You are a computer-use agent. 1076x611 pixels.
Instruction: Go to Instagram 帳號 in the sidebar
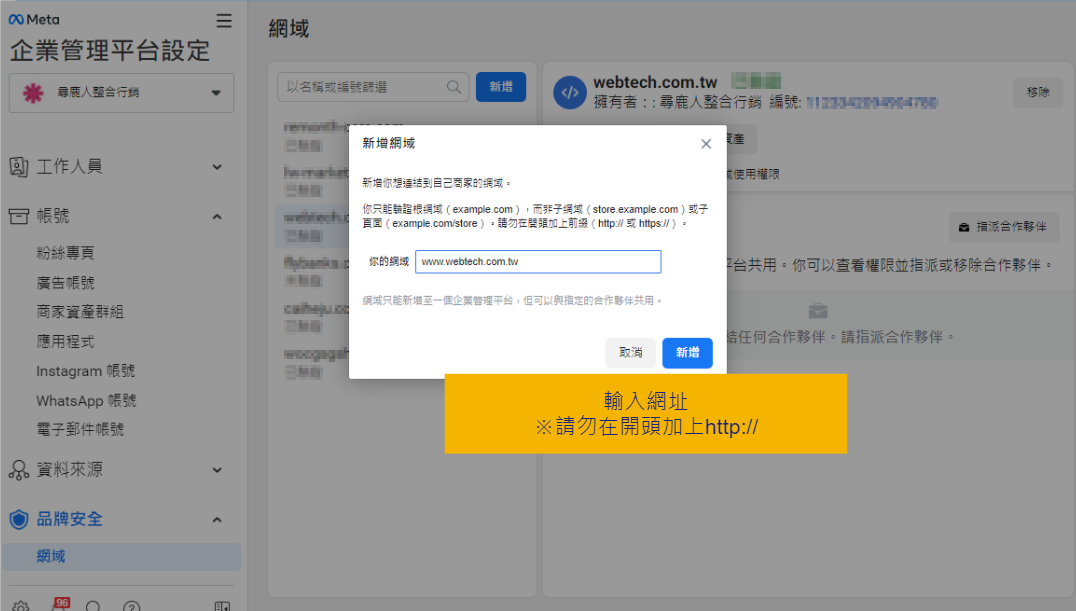pos(85,371)
